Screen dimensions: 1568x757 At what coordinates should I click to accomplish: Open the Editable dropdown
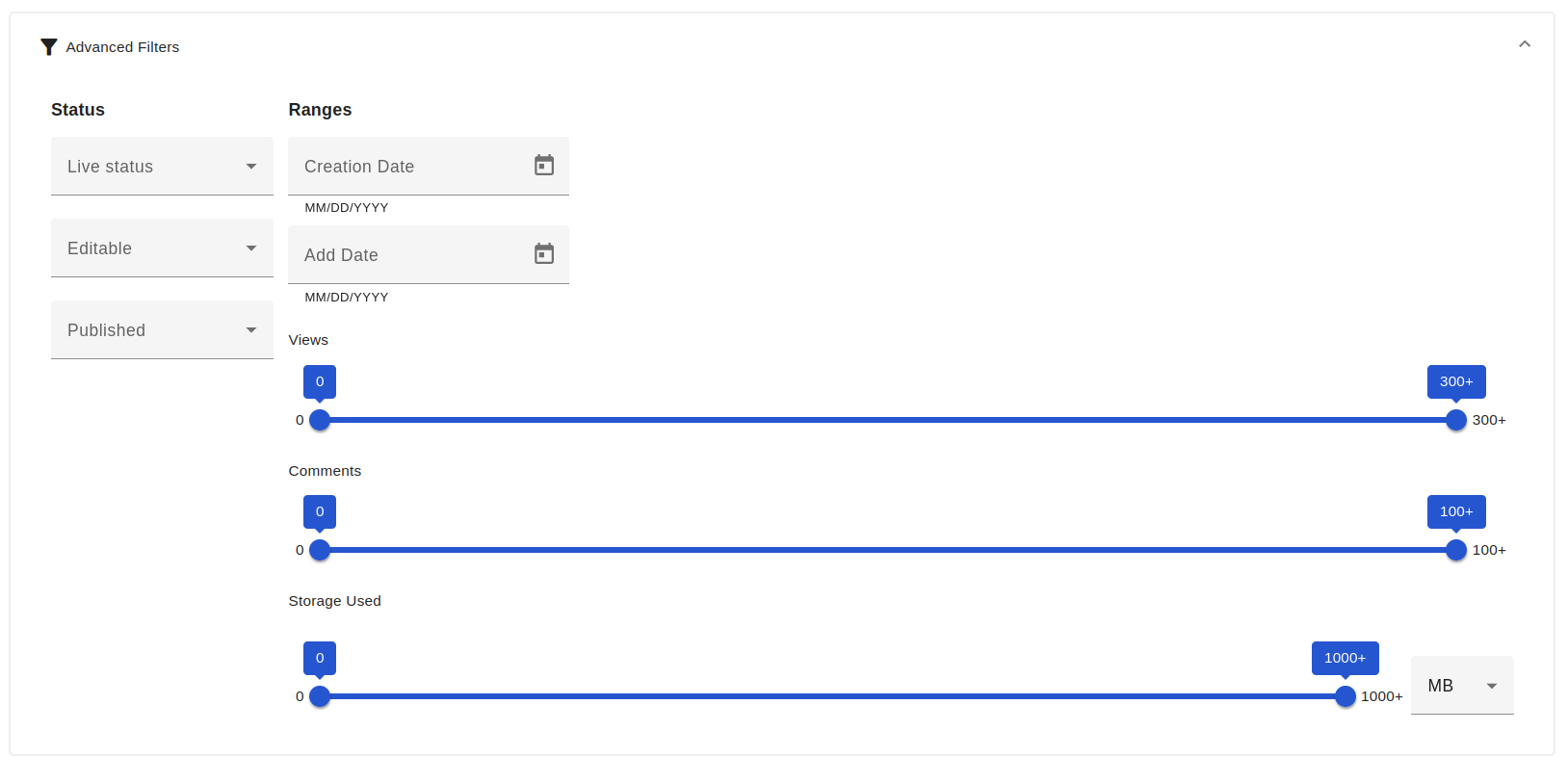coord(162,248)
